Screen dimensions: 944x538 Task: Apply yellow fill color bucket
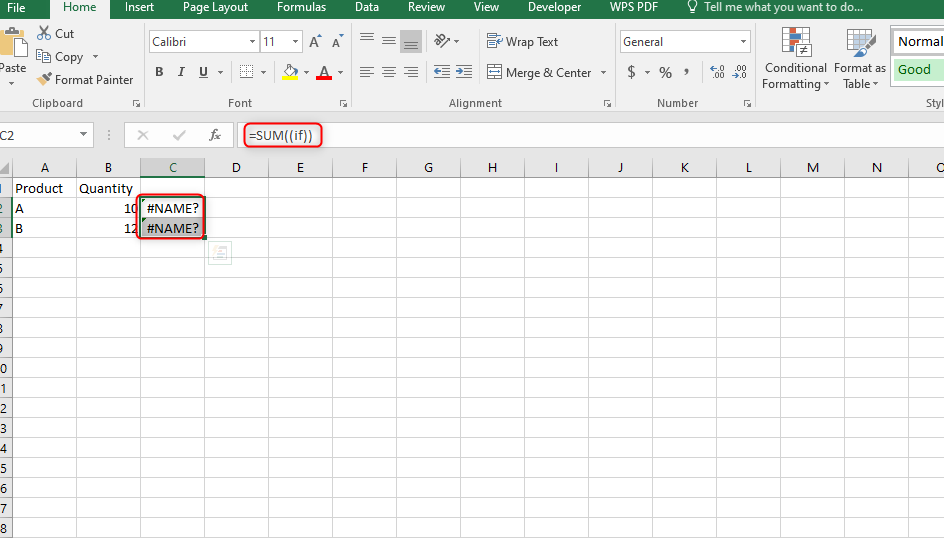(x=290, y=72)
